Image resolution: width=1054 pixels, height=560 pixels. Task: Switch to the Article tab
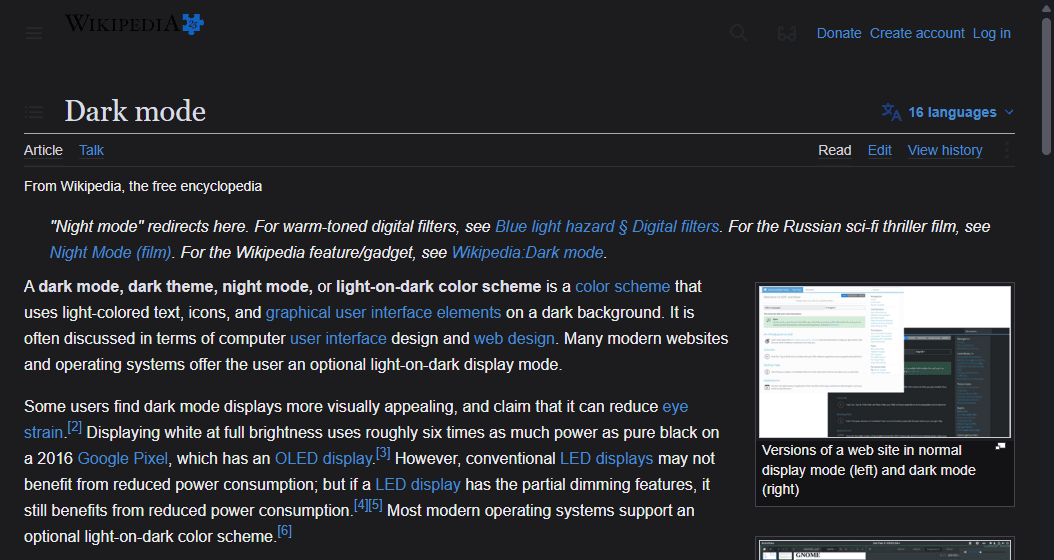(43, 151)
